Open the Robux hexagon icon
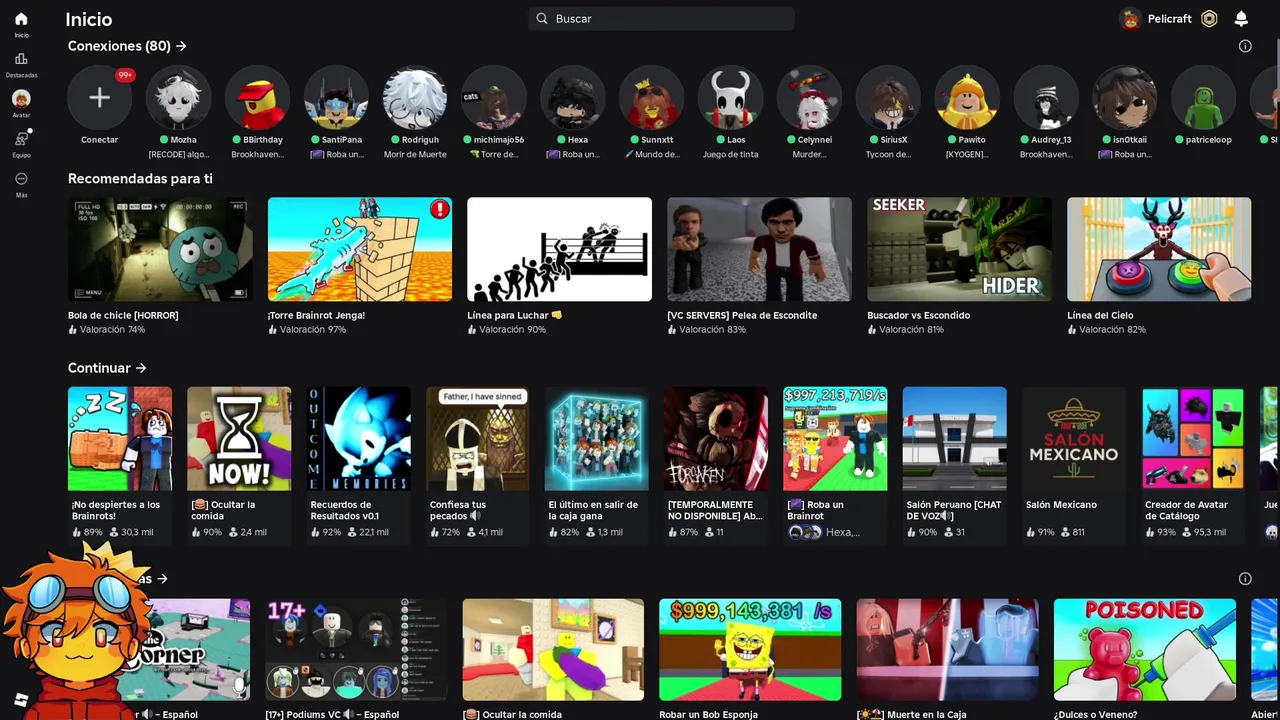 click(x=1209, y=18)
